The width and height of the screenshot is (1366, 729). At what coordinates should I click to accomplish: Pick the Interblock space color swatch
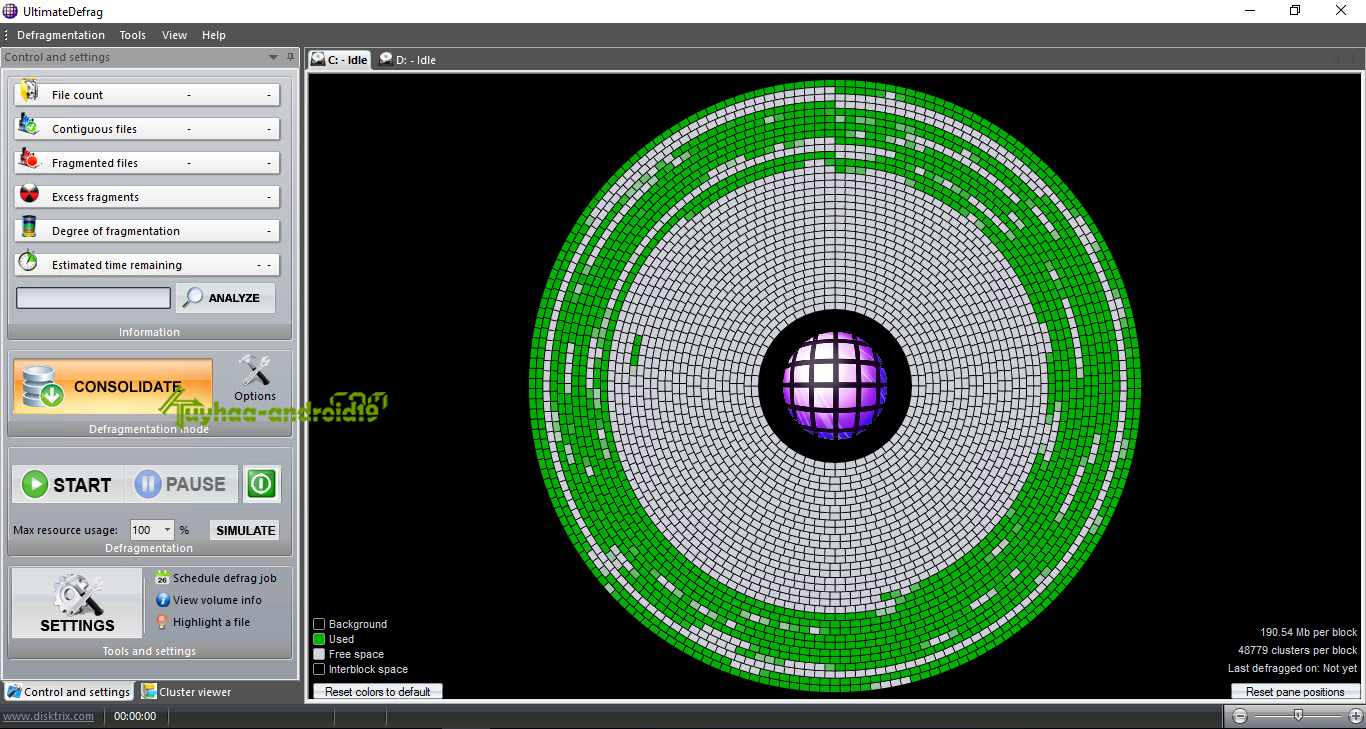[319, 669]
